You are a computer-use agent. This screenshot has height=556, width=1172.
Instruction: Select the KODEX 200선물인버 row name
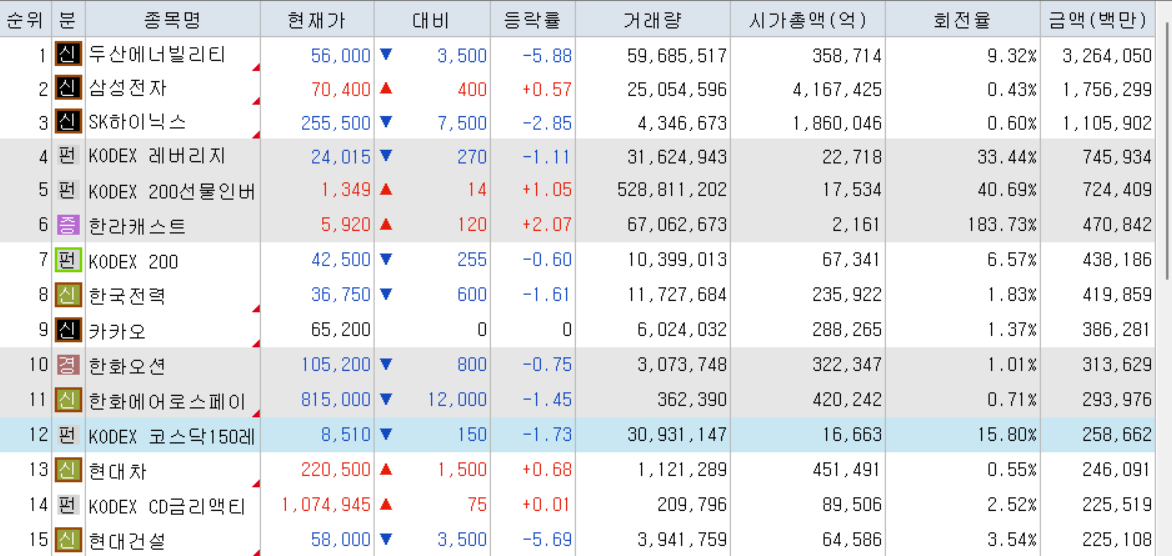172,192
